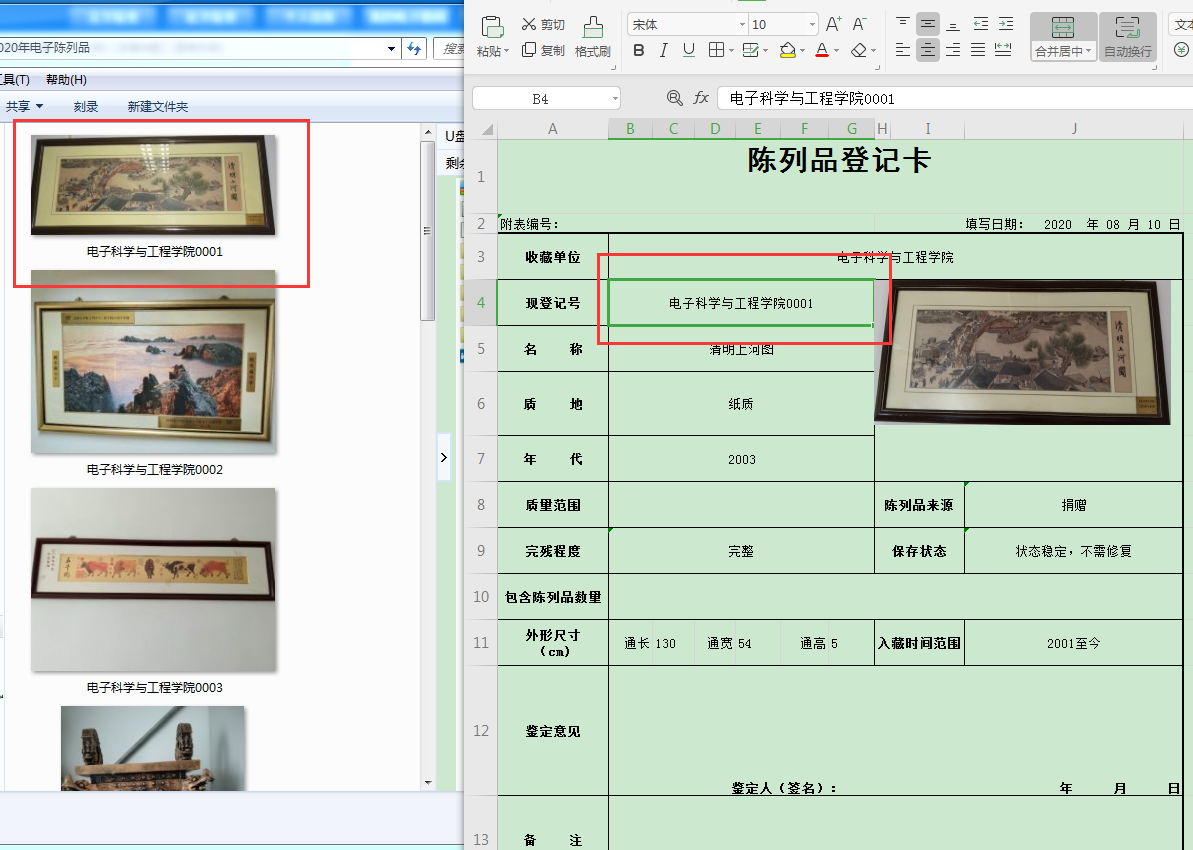Toggle italic formatting
Screen dimensions: 1193x850
pos(664,50)
